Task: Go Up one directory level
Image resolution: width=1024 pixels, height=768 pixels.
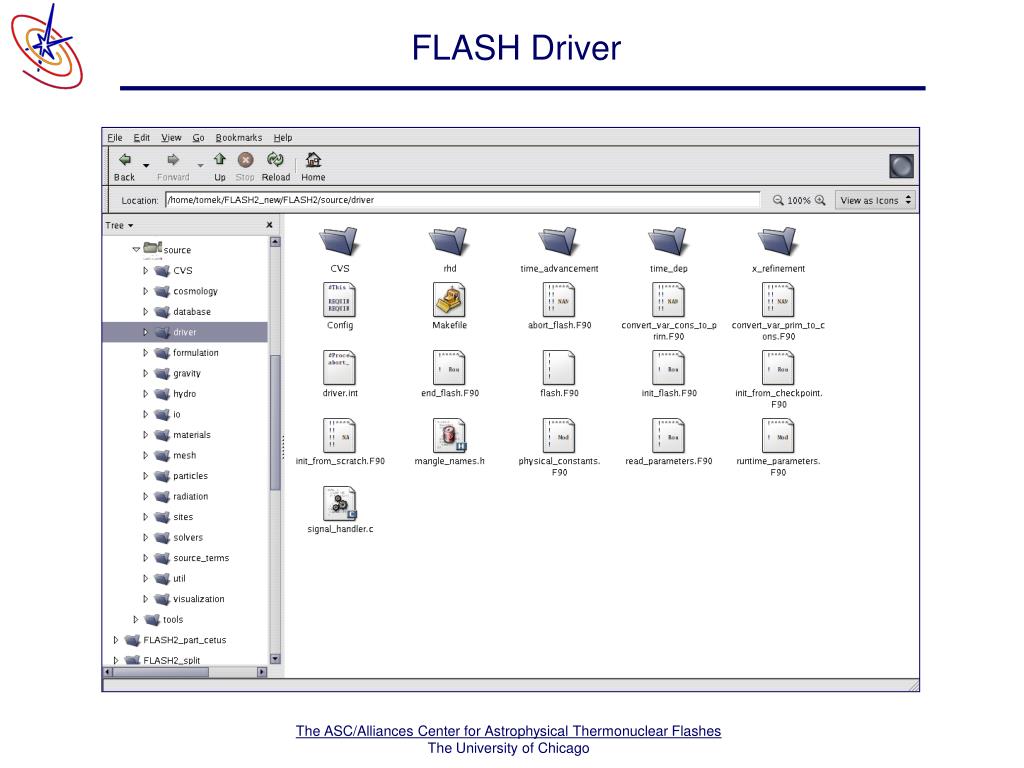Action: (x=219, y=159)
